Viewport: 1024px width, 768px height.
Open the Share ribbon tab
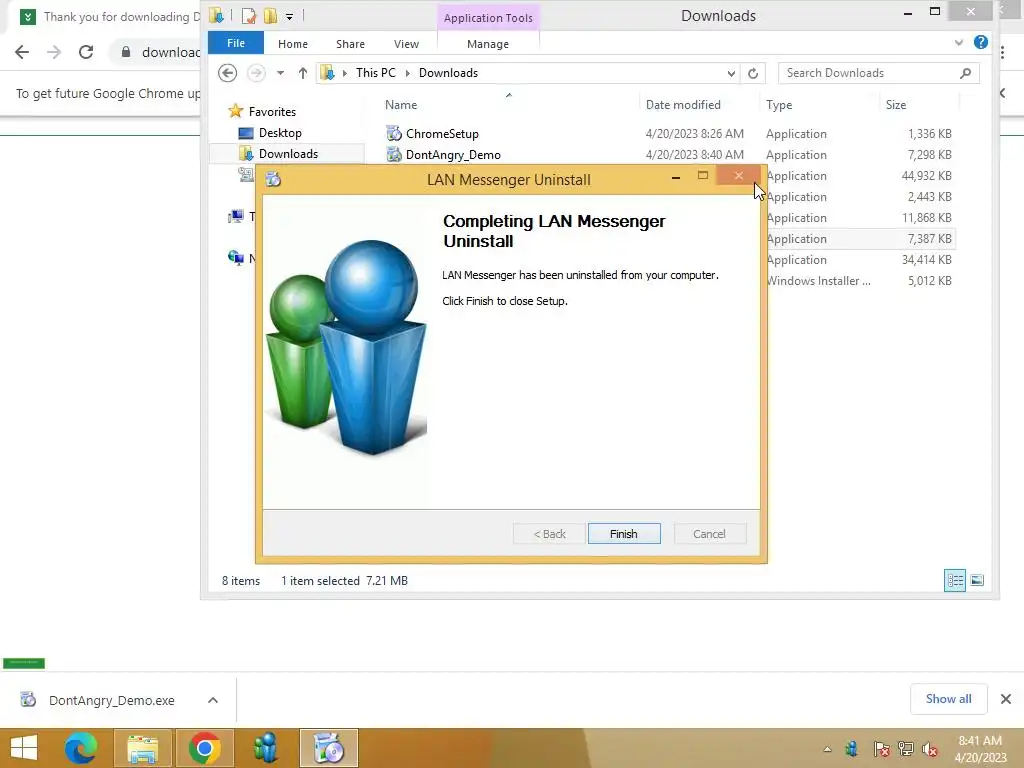(351, 44)
